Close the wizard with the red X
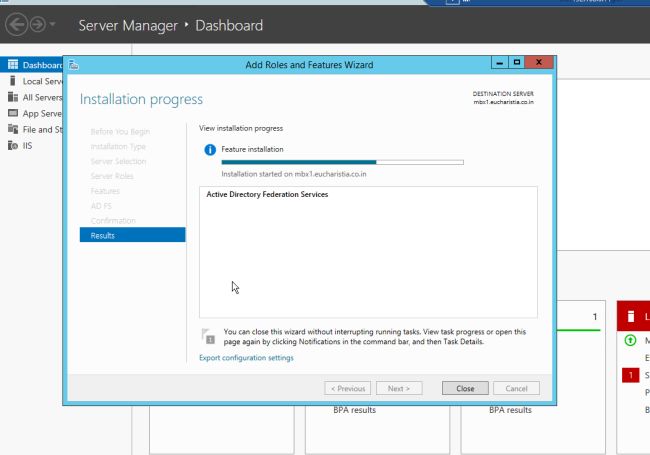Image resolution: width=650 pixels, height=455 pixels. point(539,63)
